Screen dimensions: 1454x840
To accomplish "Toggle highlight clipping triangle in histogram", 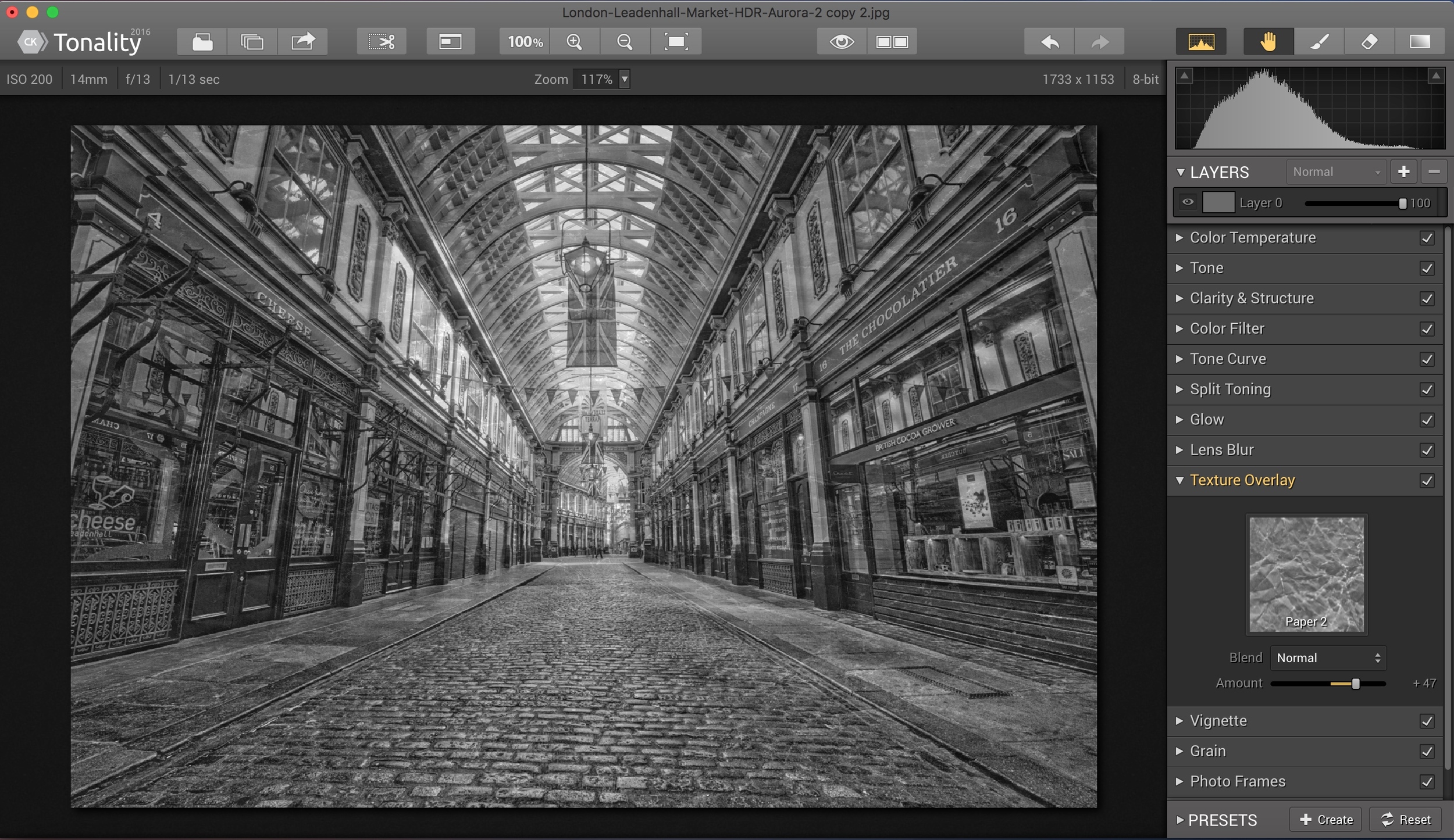I will [1436, 76].
